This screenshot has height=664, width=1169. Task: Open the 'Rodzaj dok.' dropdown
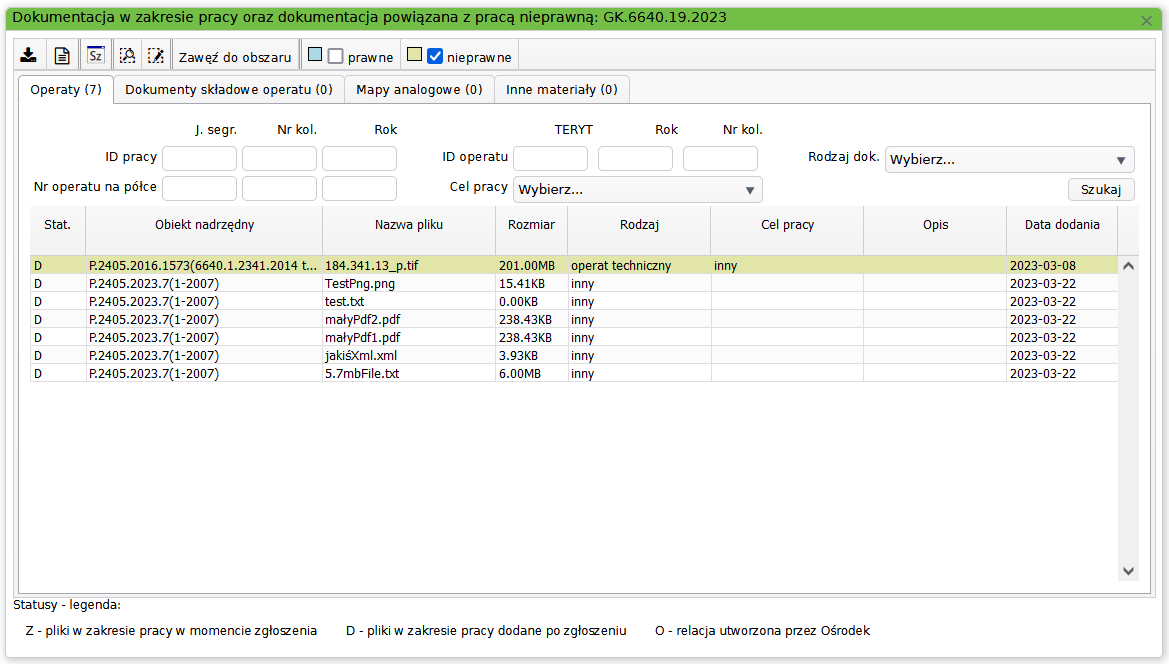(1009, 160)
